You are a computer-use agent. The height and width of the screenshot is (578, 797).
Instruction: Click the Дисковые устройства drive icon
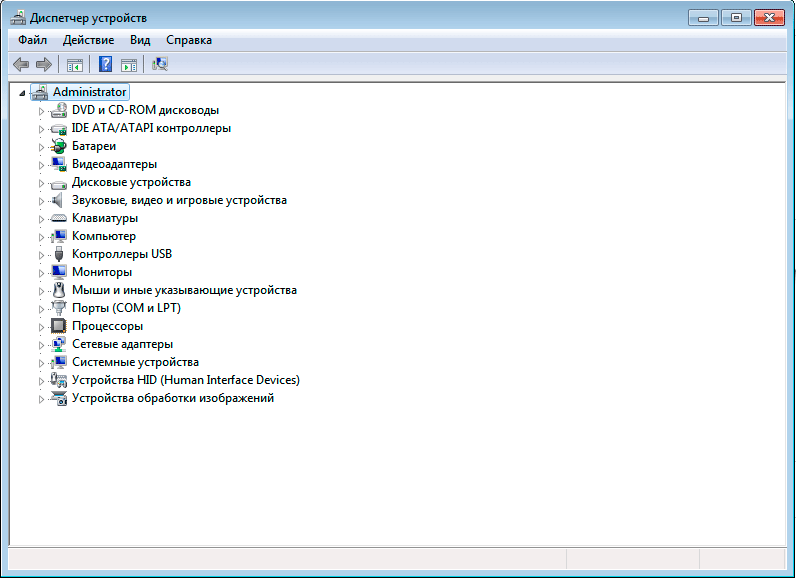59,184
